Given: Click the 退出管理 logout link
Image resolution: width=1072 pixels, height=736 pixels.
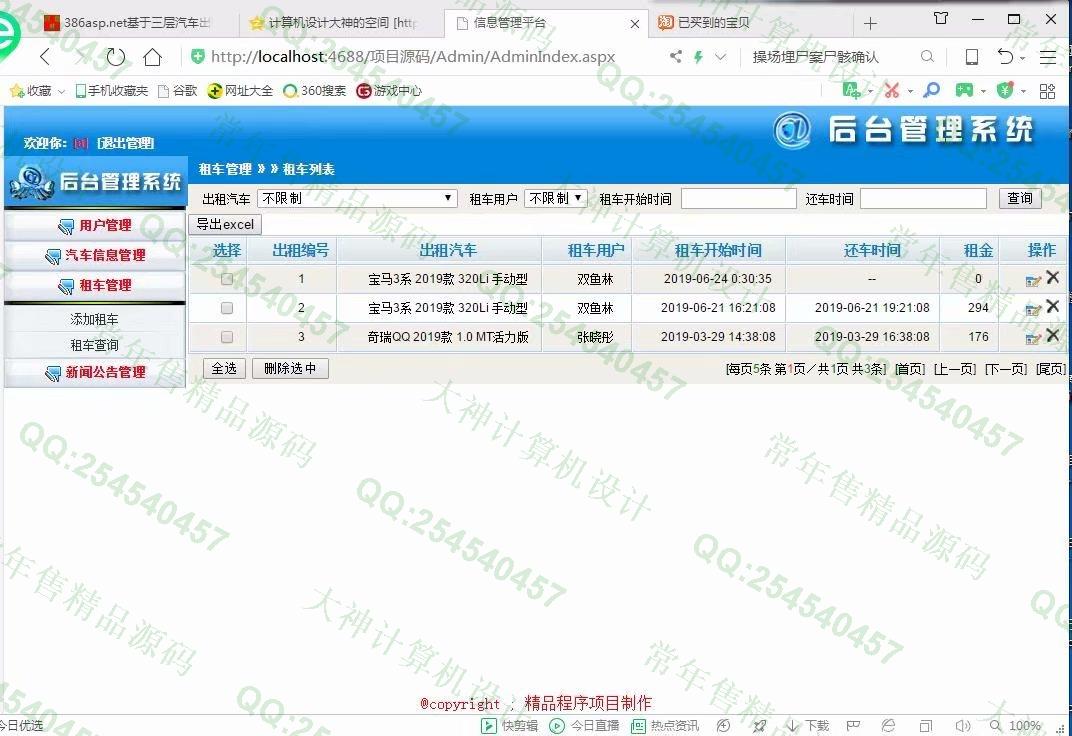Looking at the screenshot, I should [x=126, y=143].
